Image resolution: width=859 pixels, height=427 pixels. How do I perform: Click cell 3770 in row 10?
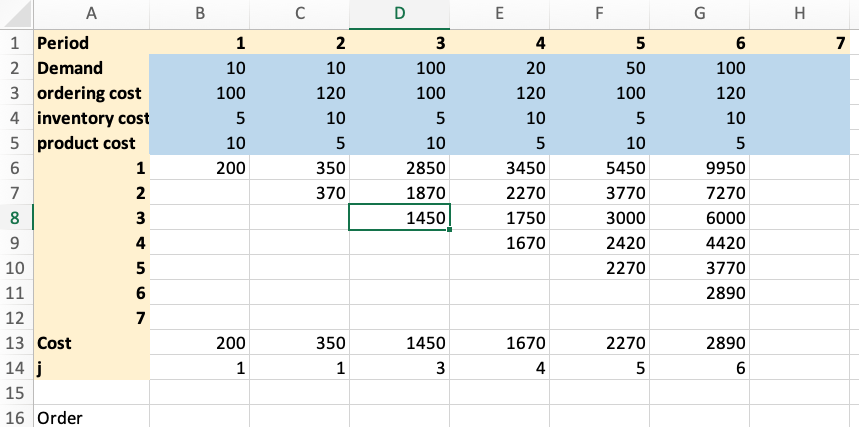coord(700,268)
